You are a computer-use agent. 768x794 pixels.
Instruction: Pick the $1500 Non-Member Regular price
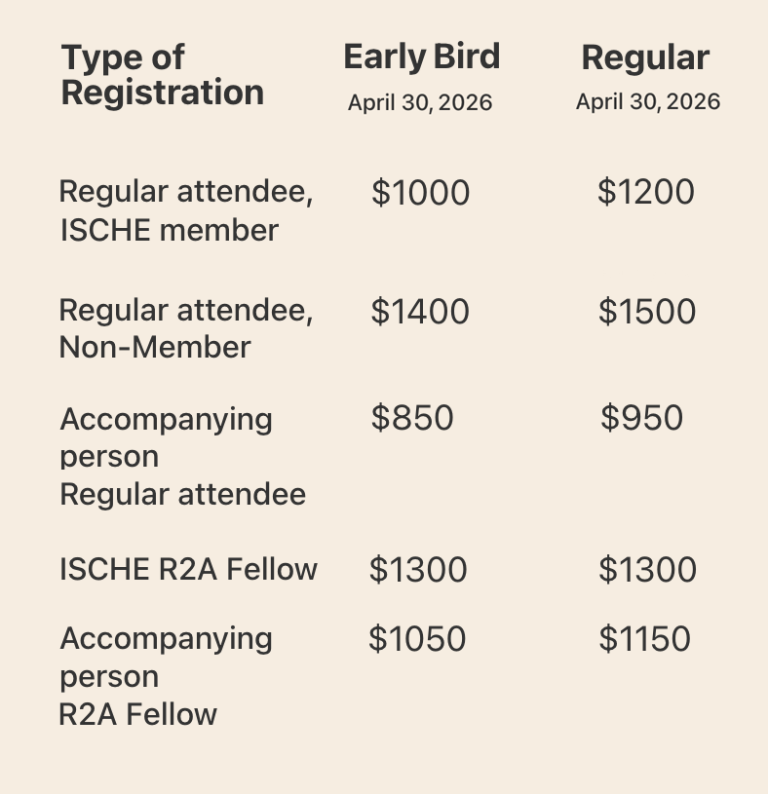[x=647, y=312]
